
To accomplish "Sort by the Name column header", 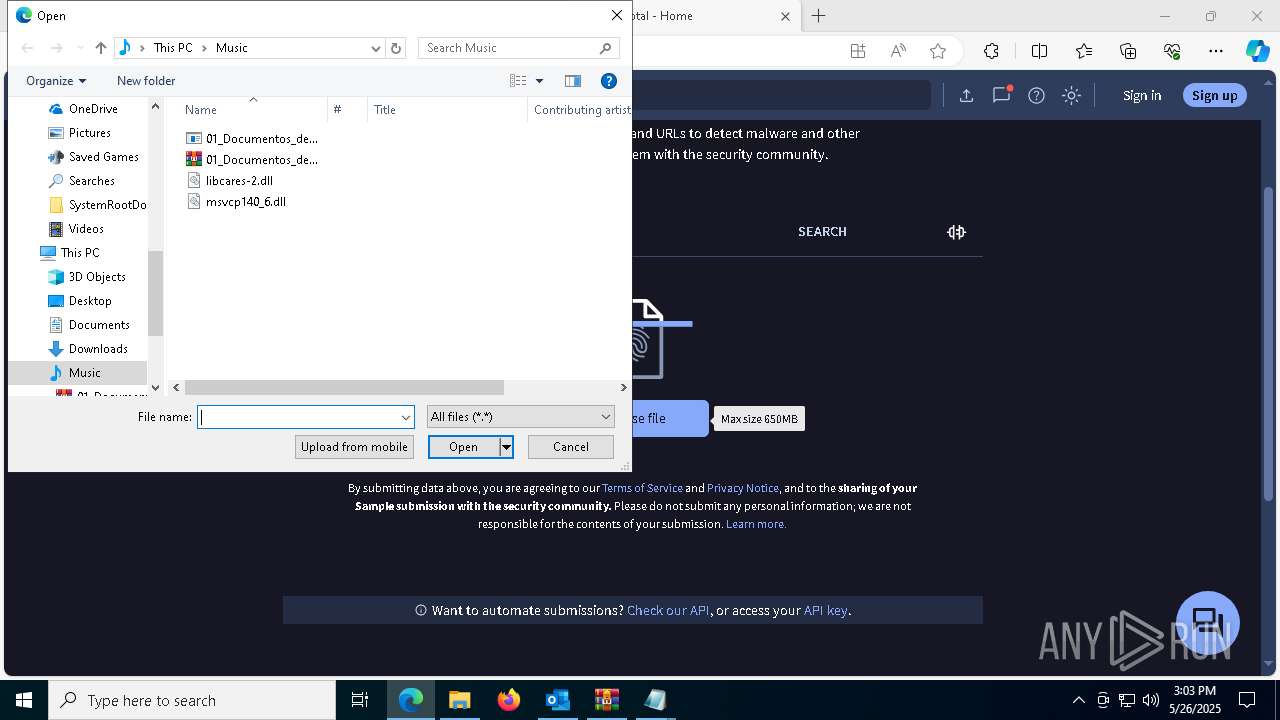I will (x=201, y=110).
